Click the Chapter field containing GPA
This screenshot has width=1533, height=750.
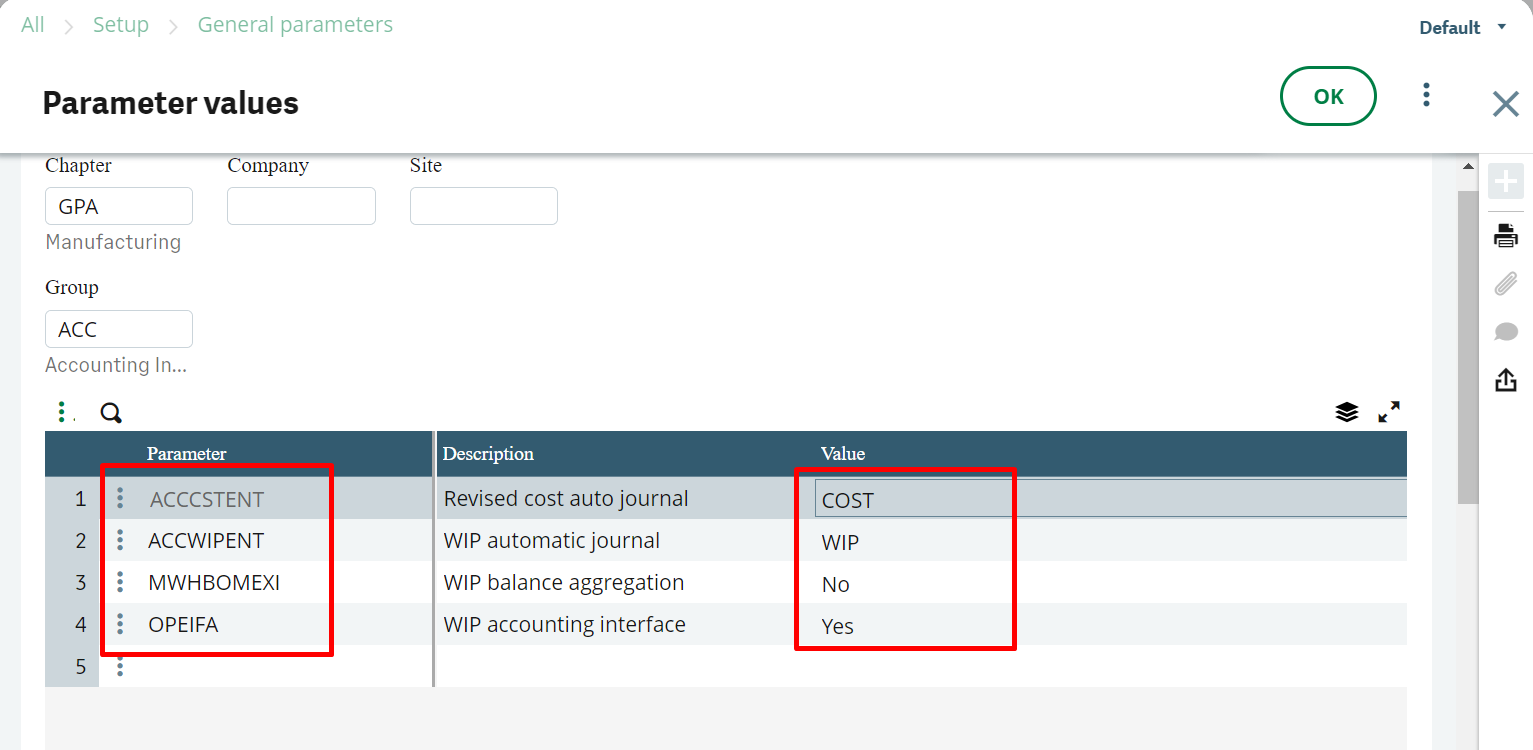[119, 206]
